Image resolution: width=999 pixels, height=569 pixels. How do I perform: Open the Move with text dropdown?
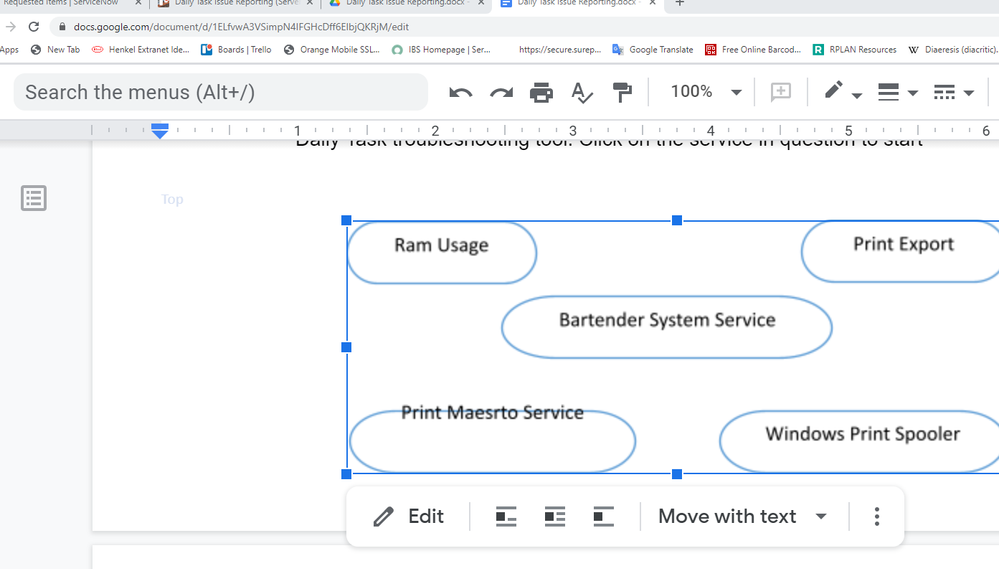pos(743,516)
